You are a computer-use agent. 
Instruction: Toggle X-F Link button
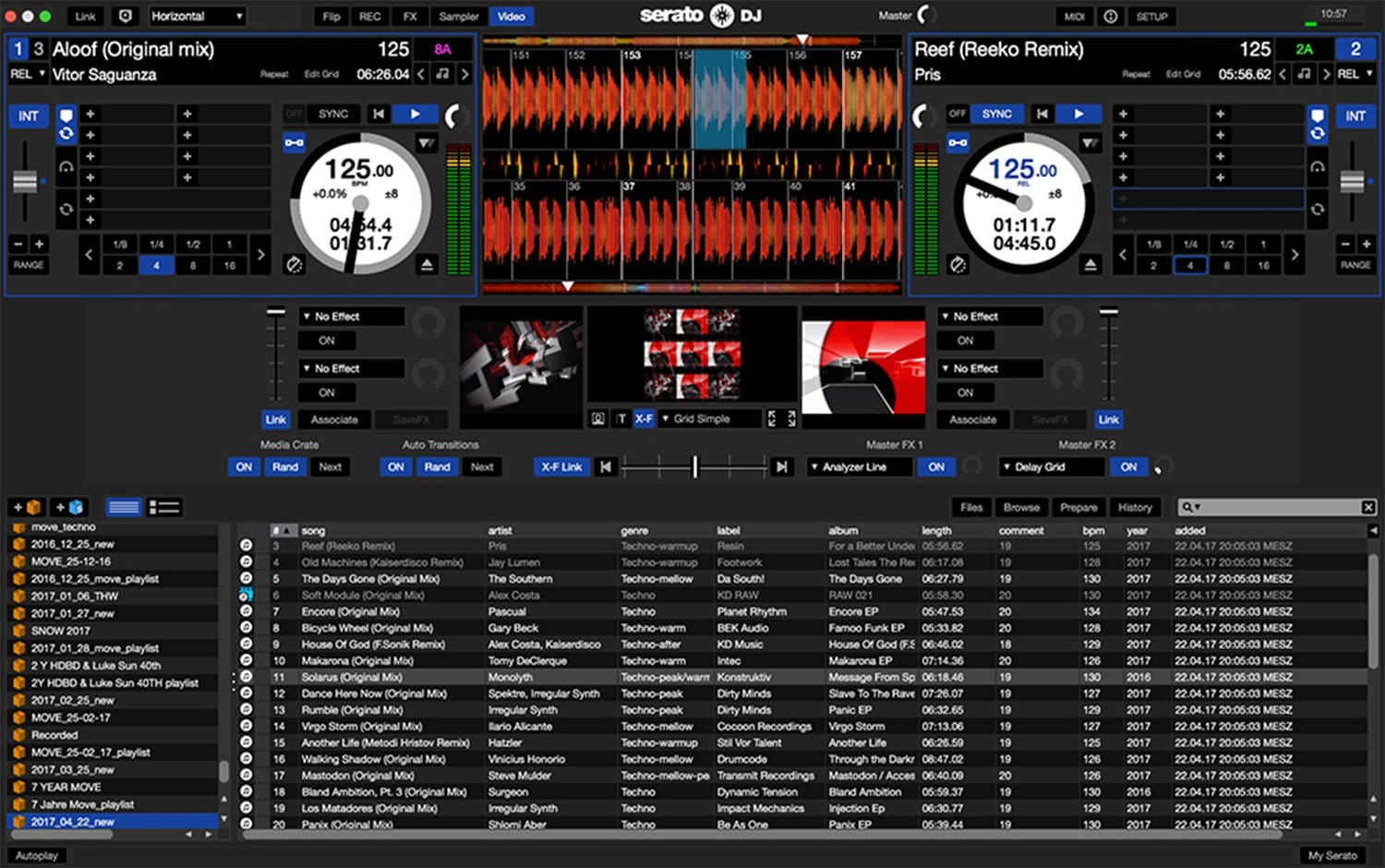(561, 467)
